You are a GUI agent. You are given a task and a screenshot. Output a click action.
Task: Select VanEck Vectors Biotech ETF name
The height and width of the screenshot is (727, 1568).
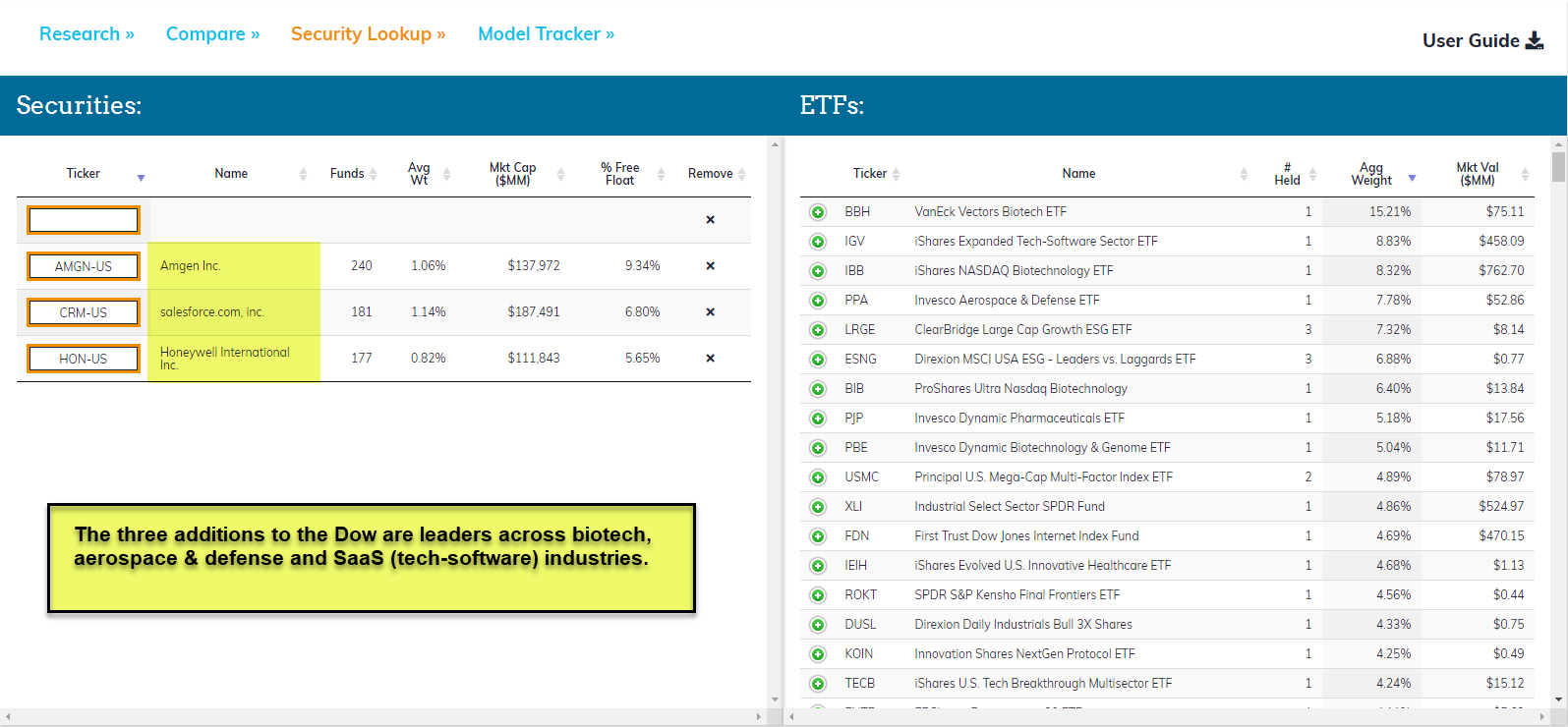click(990, 212)
